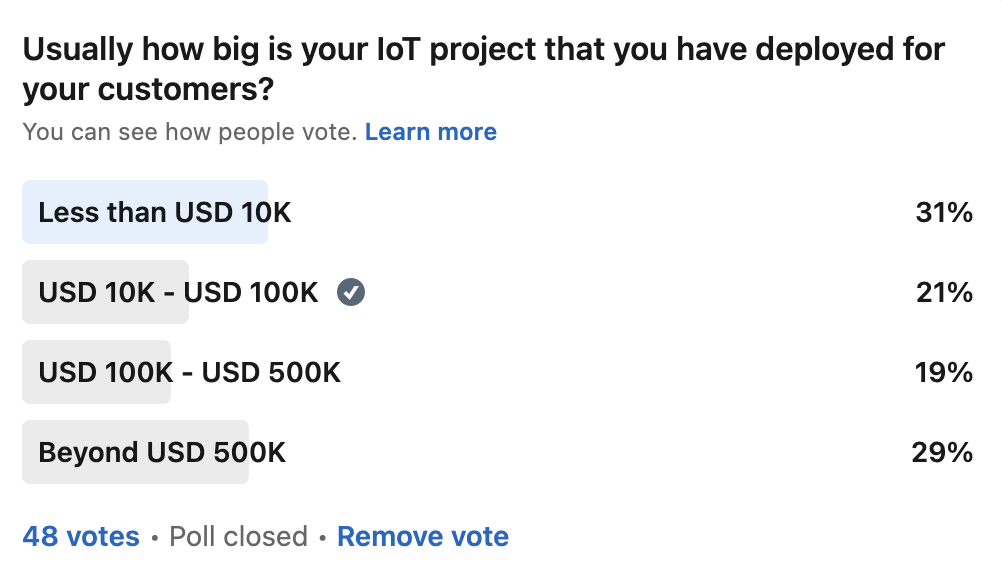
Task: Click Remove vote
Action: [423, 537]
